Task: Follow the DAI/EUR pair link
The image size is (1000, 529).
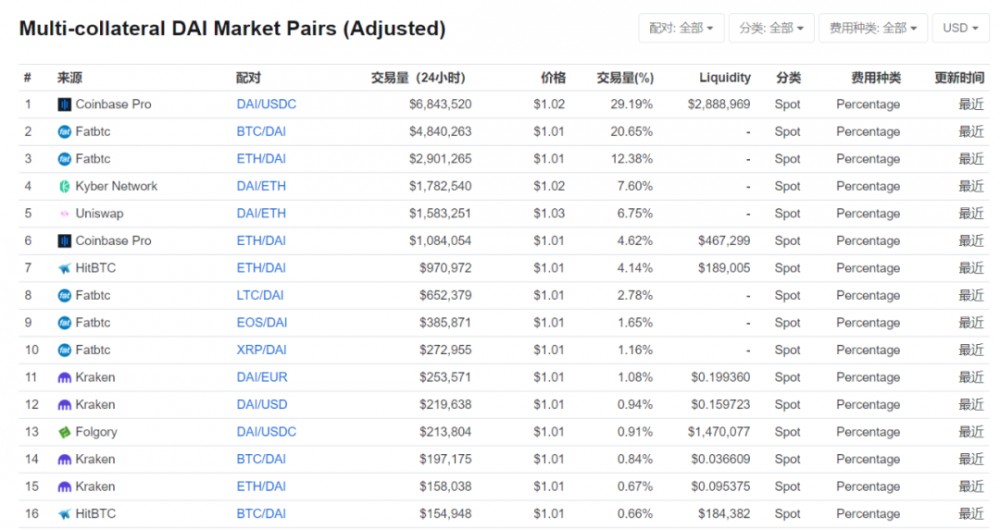Action: pyautogui.click(x=262, y=377)
